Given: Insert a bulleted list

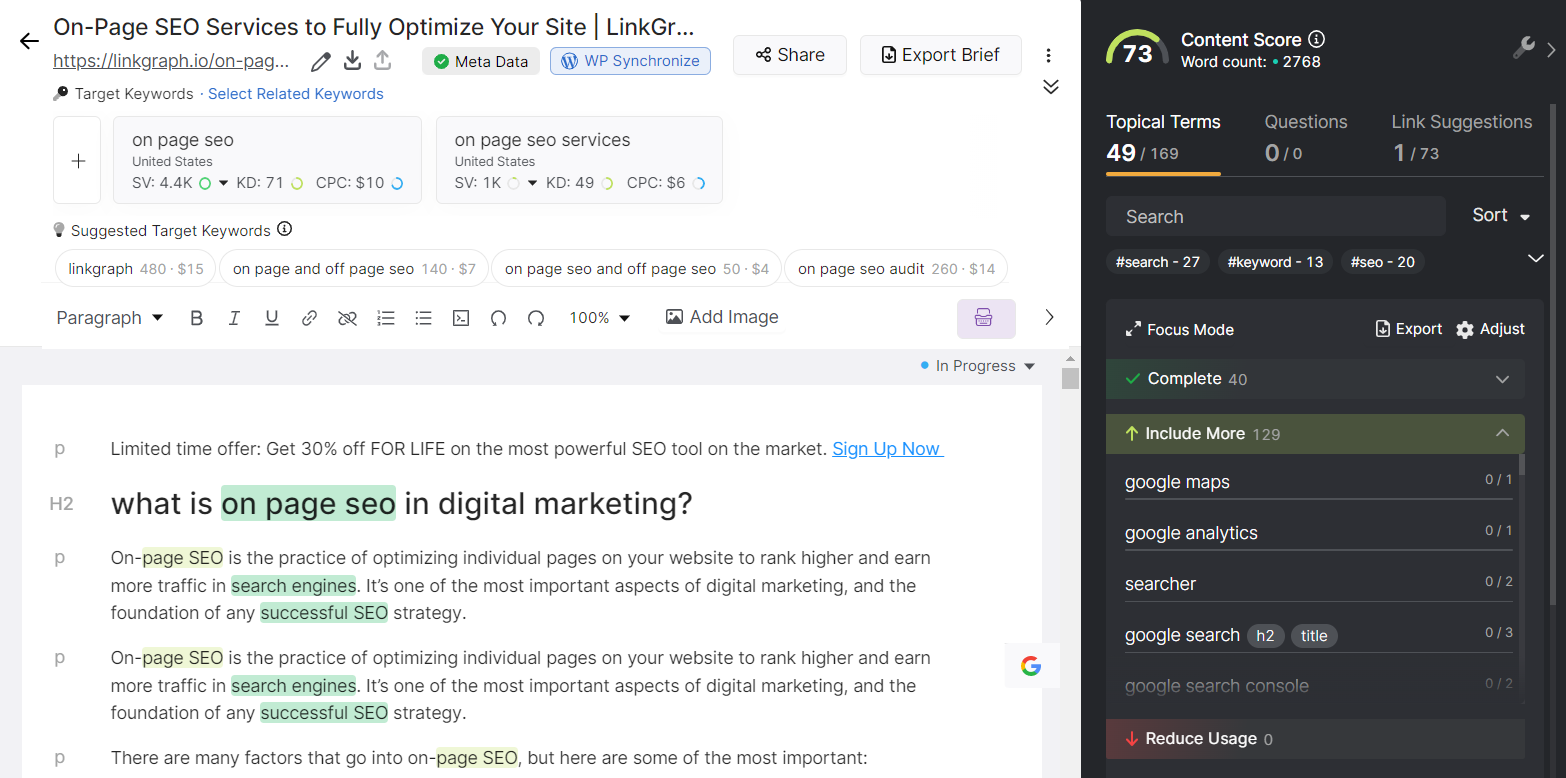Looking at the screenshot, I should pos(423,318).
